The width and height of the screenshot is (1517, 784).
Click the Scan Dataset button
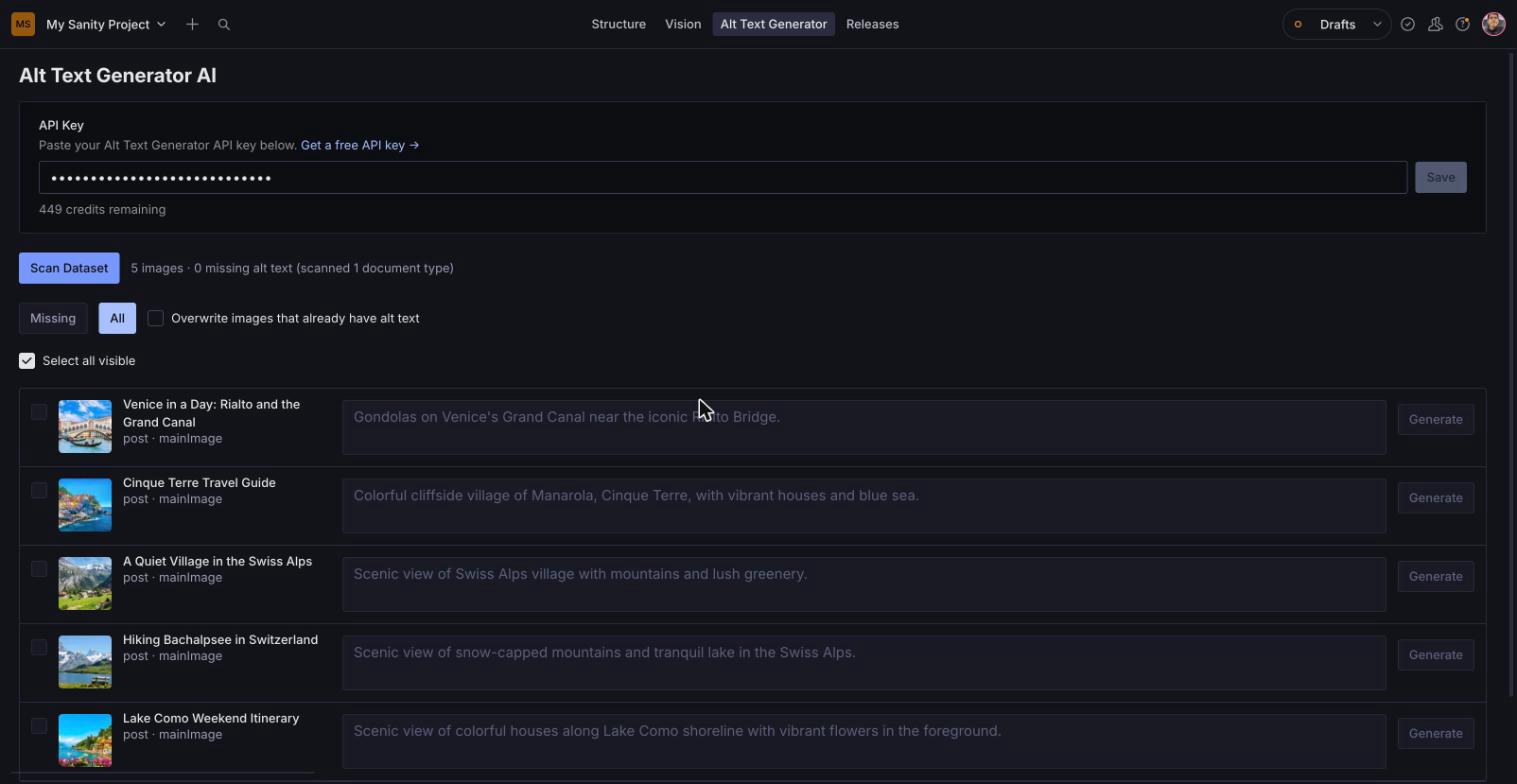click(x=69, y=268)
